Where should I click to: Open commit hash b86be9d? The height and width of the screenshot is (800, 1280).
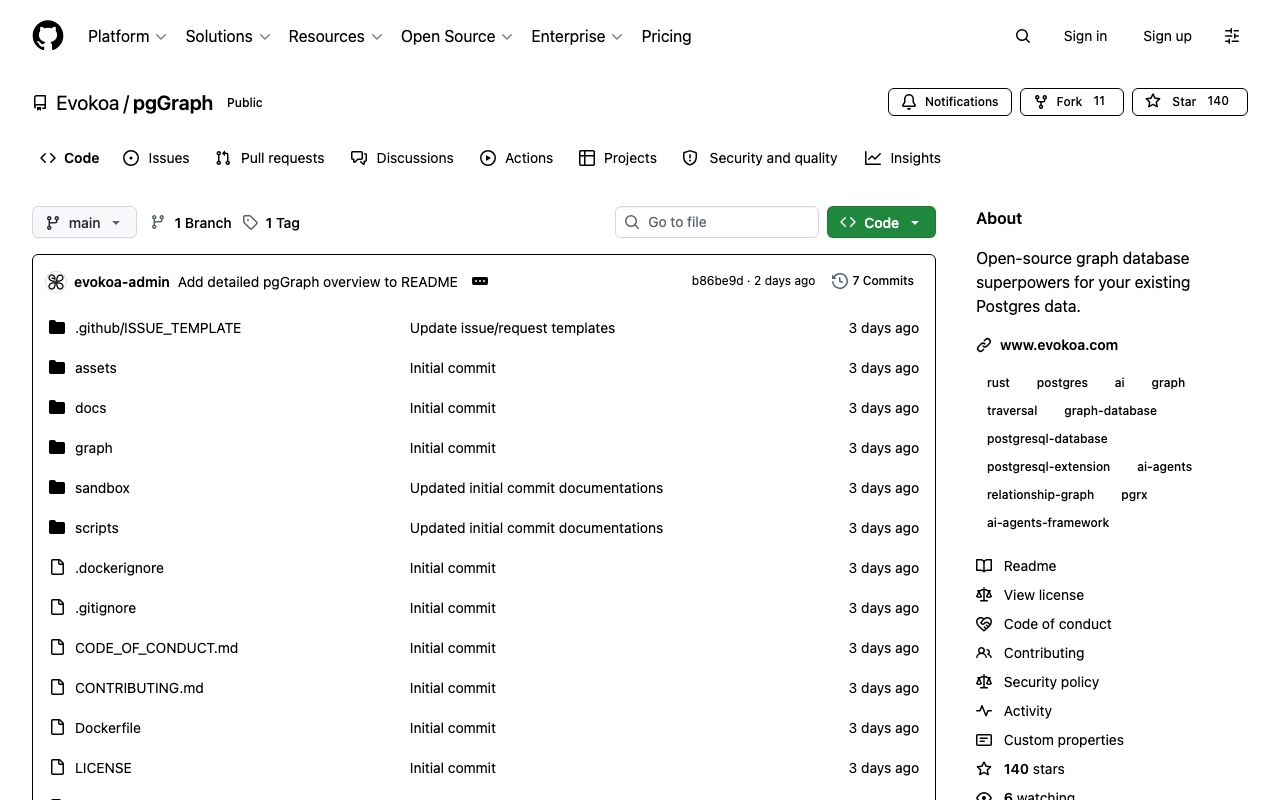(x=717, y=281)
